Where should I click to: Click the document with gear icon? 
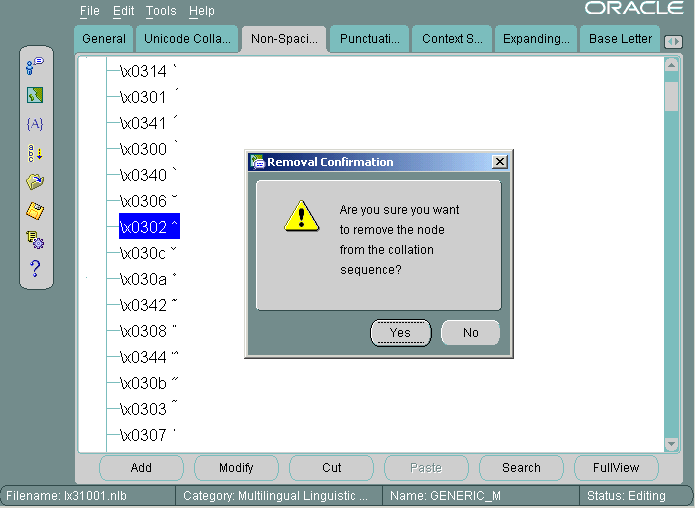[x=35, y=239]
